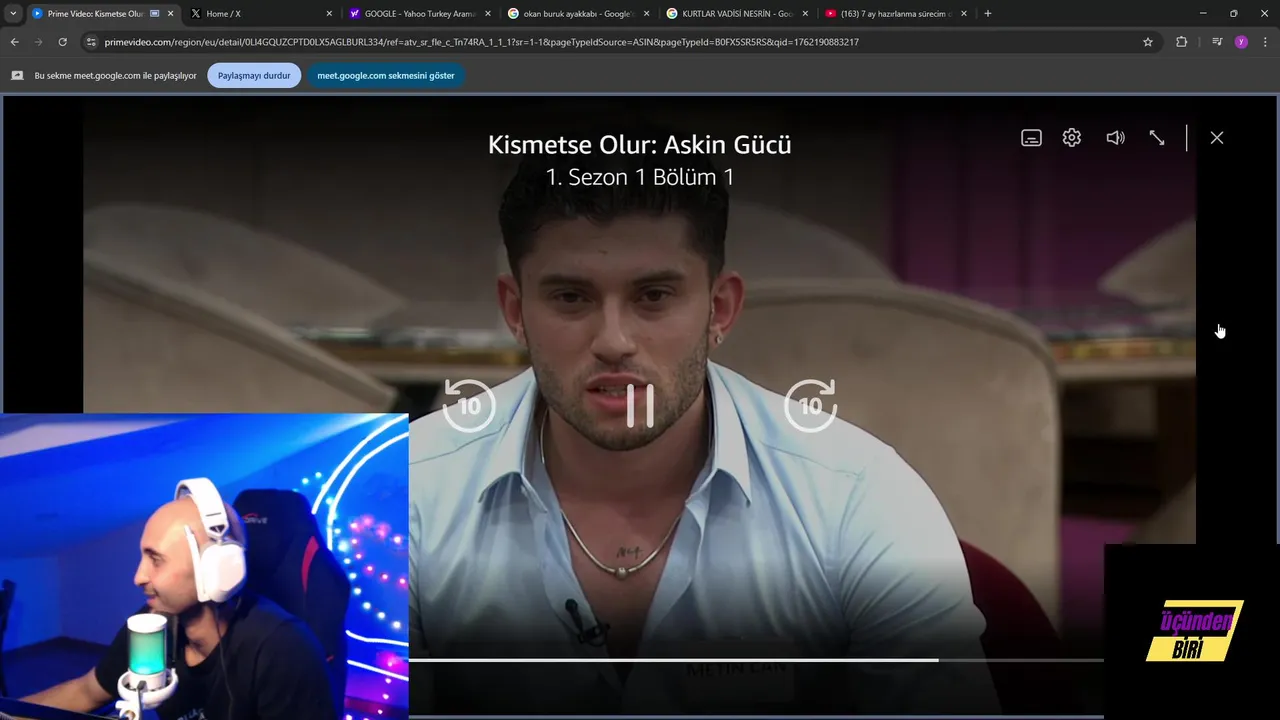Open the browser extensions puzzle icon
This screenshot has height=720, width=1280.
pyautogui.click(x=1181, y=42)
